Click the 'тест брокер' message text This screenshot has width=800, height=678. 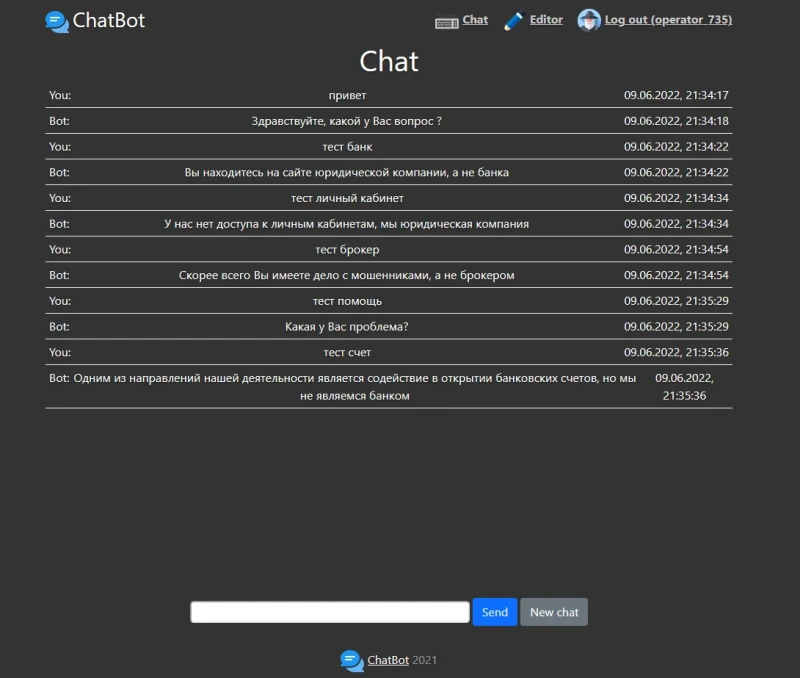347,250
